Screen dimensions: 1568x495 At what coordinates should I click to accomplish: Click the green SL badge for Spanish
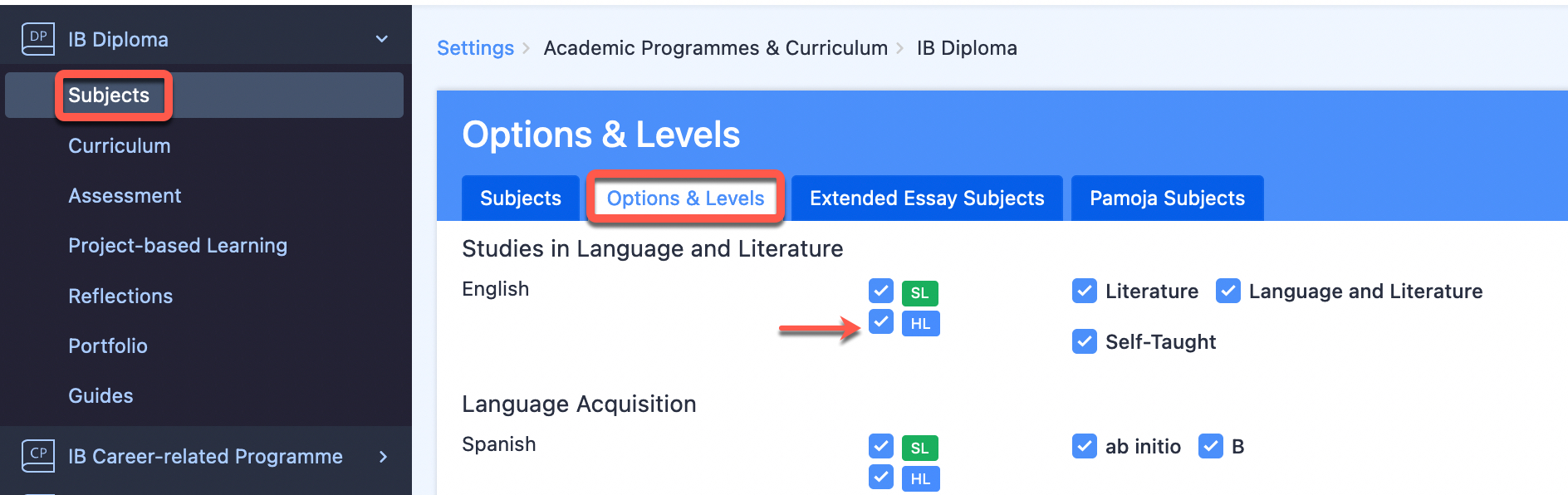(920, 448)
